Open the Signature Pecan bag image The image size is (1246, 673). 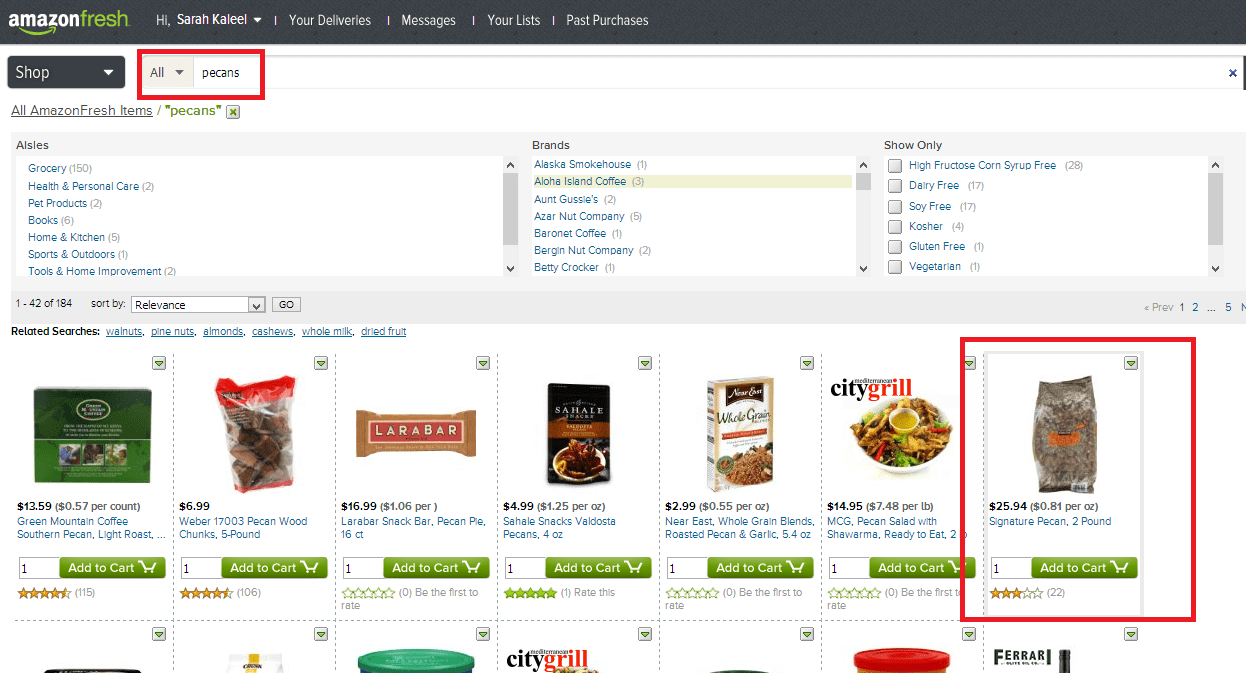click(x=1064, y=435)
